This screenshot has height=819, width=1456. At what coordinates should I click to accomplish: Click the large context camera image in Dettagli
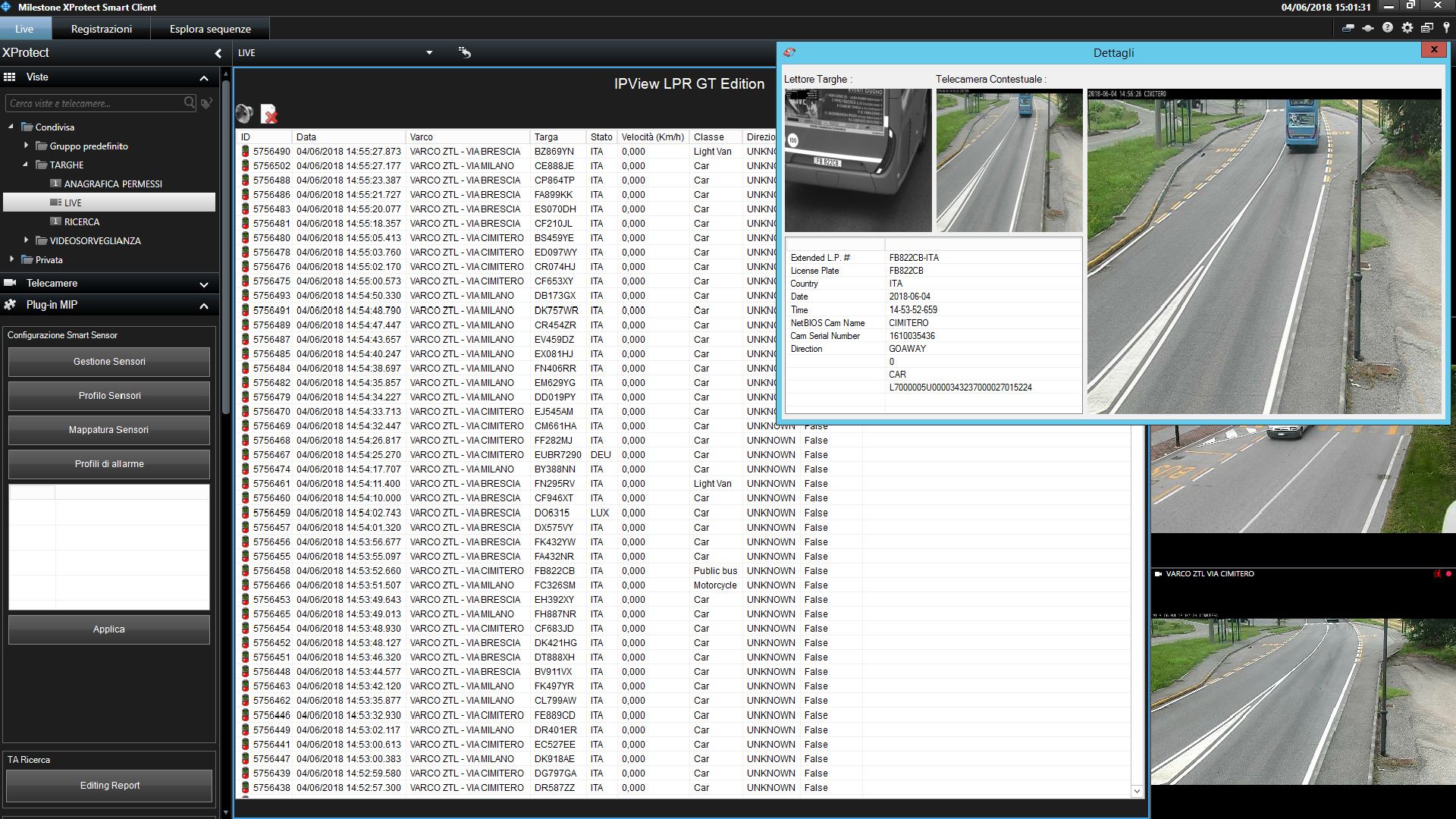click(1264, 251)
